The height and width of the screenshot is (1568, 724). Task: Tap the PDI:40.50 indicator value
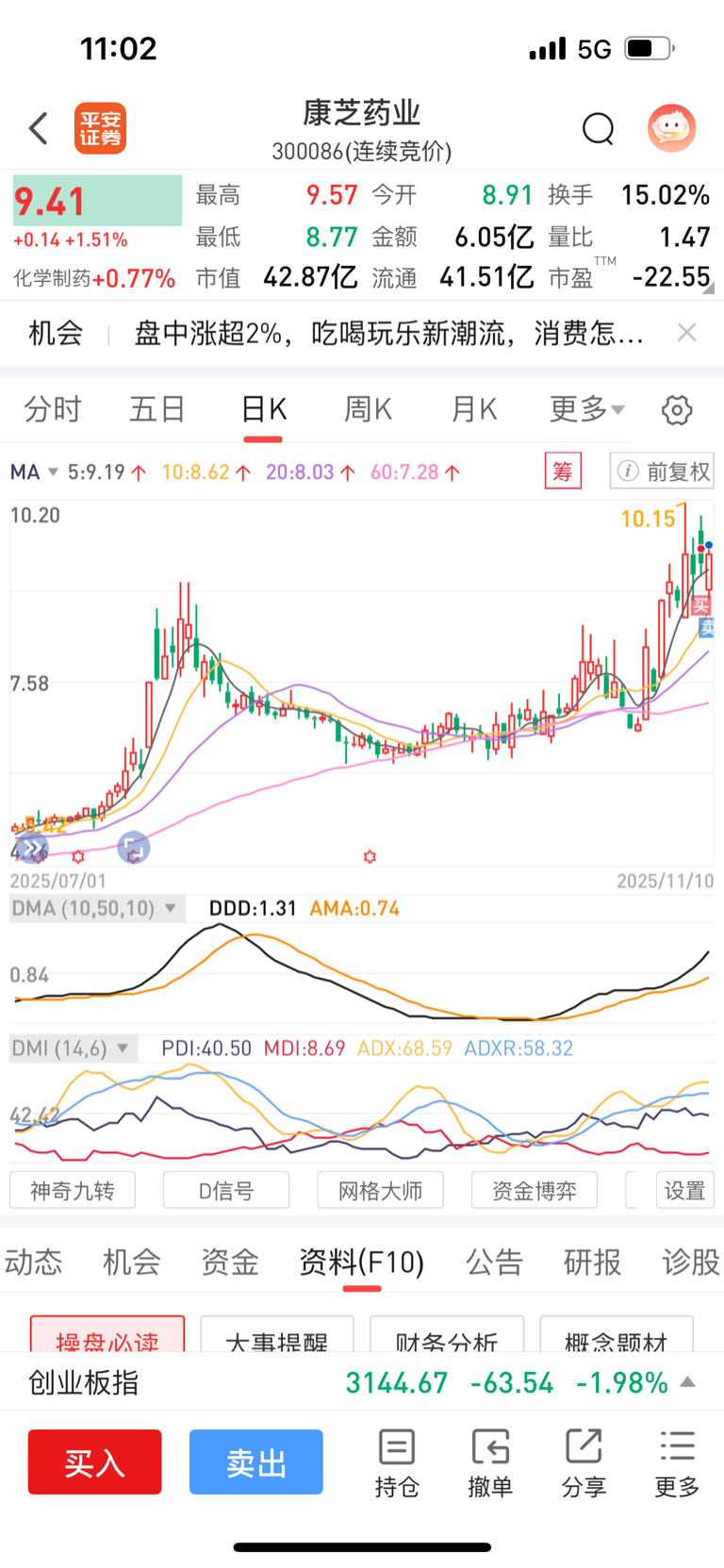pos(206,1048)
